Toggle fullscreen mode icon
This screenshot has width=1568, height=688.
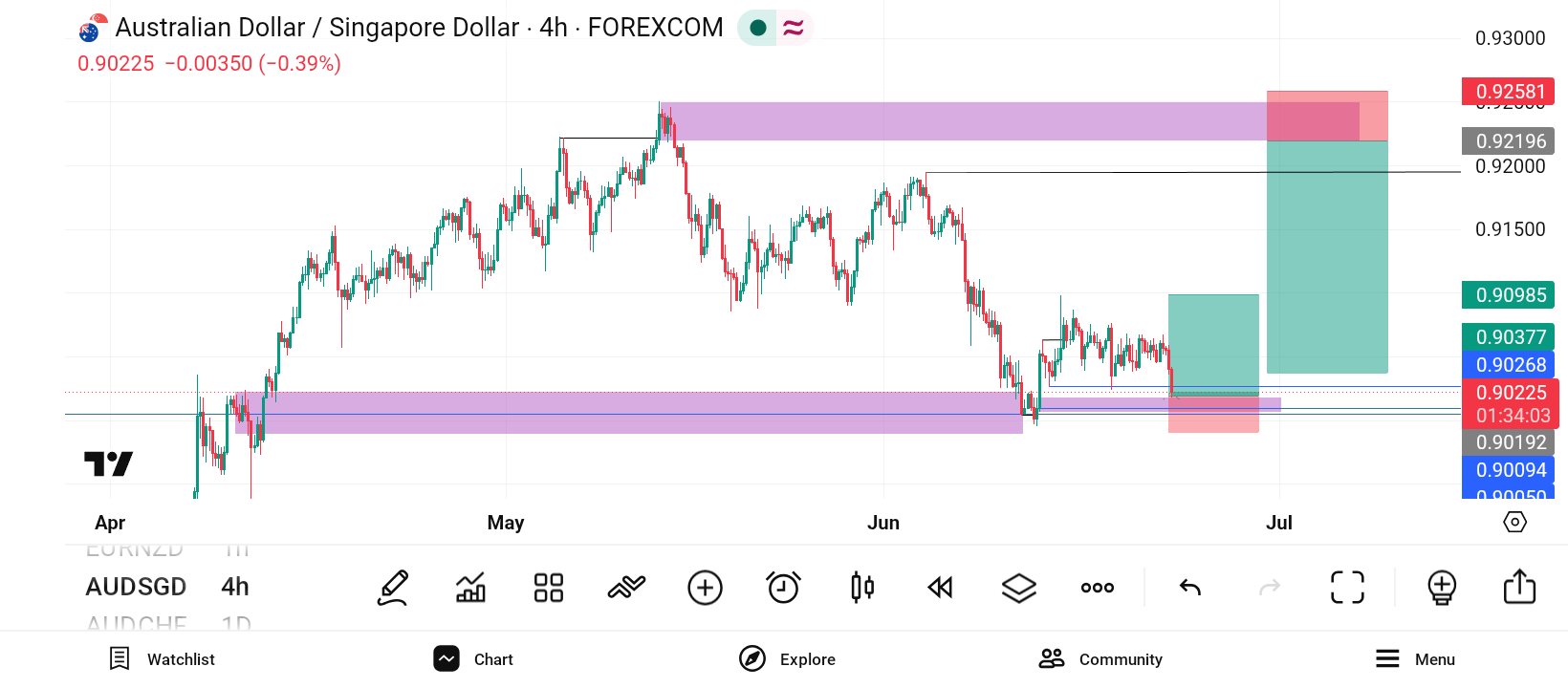coord(1348,588)
